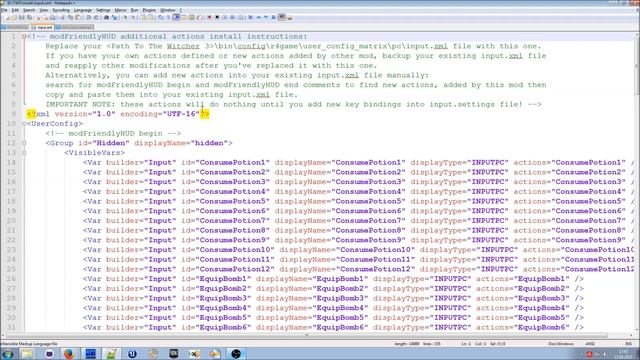
Task: Collapse the VisibleVars fold marker on line 13
Action: click(24, 153)
